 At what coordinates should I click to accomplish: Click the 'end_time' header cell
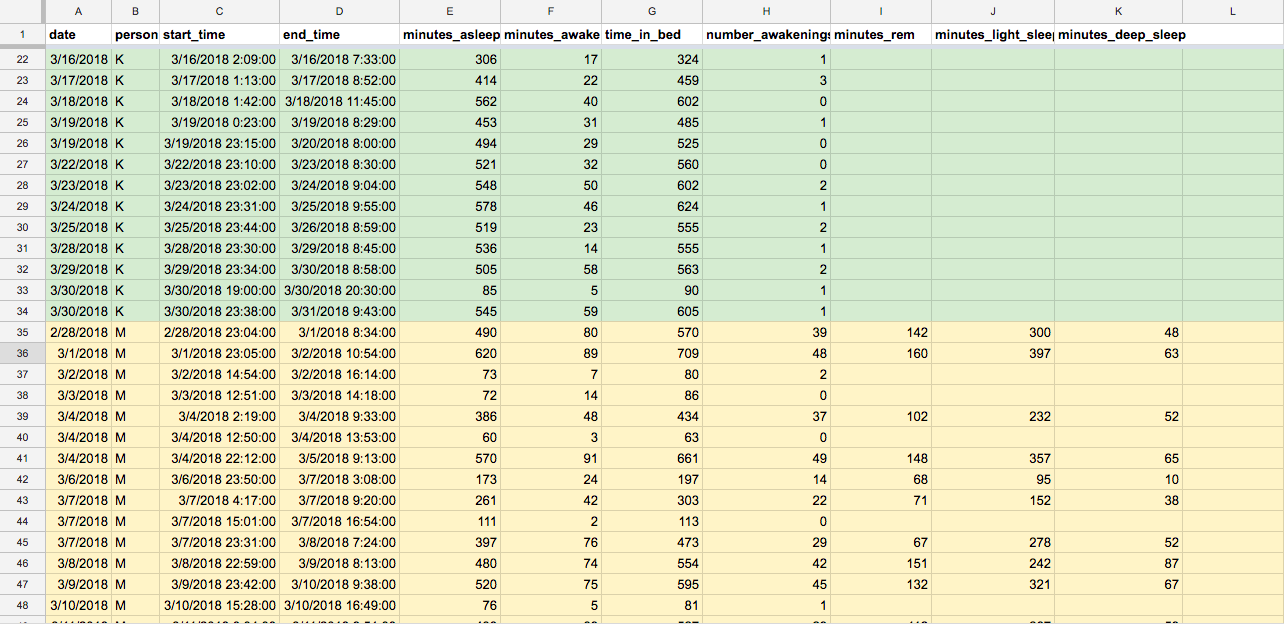(339, 35)
